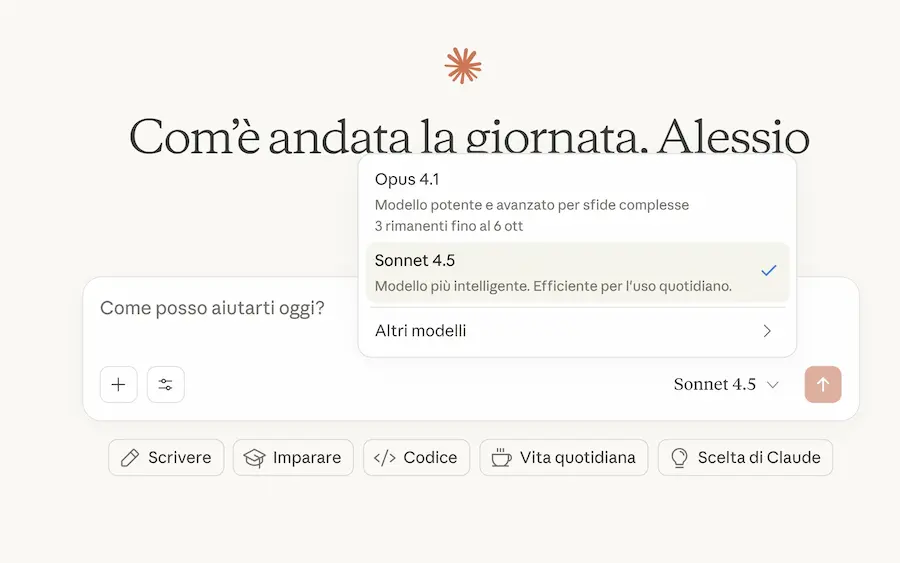This screenshot has width=900, height=563.
Task: Click the graduation cap icon beside Imparare
Action: click(x=255, y=458)
